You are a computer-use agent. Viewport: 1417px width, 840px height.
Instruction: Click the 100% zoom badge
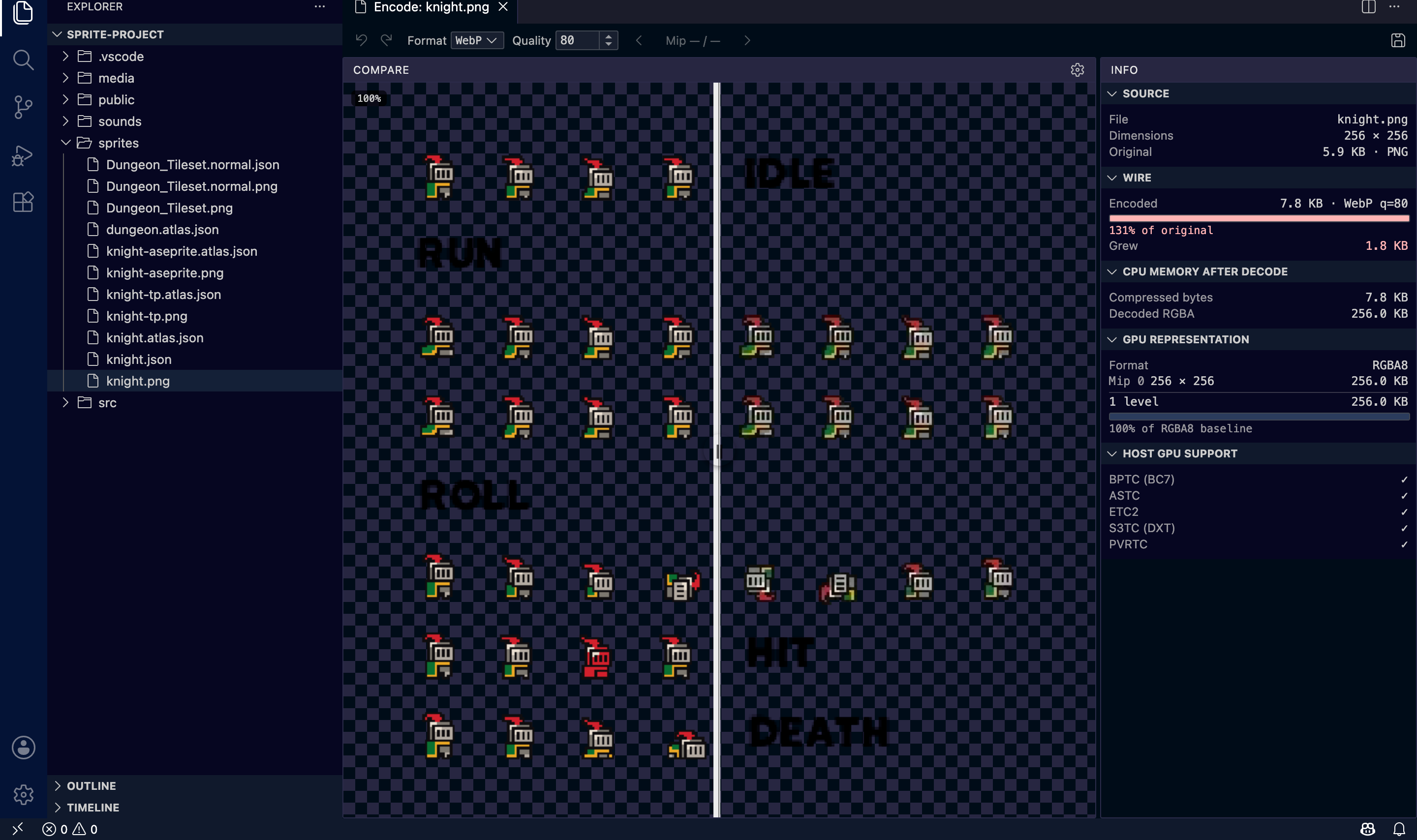(x=369, y=98)
